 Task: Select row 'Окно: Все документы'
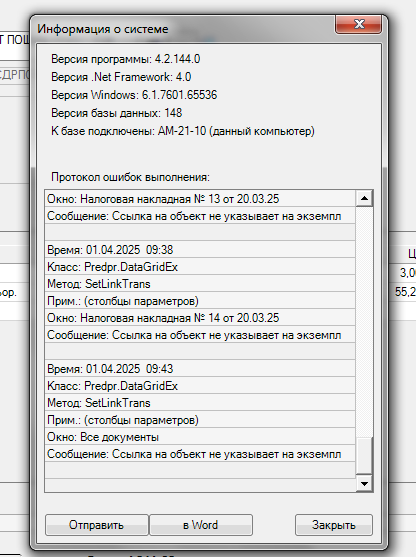(x=200, y=437)
